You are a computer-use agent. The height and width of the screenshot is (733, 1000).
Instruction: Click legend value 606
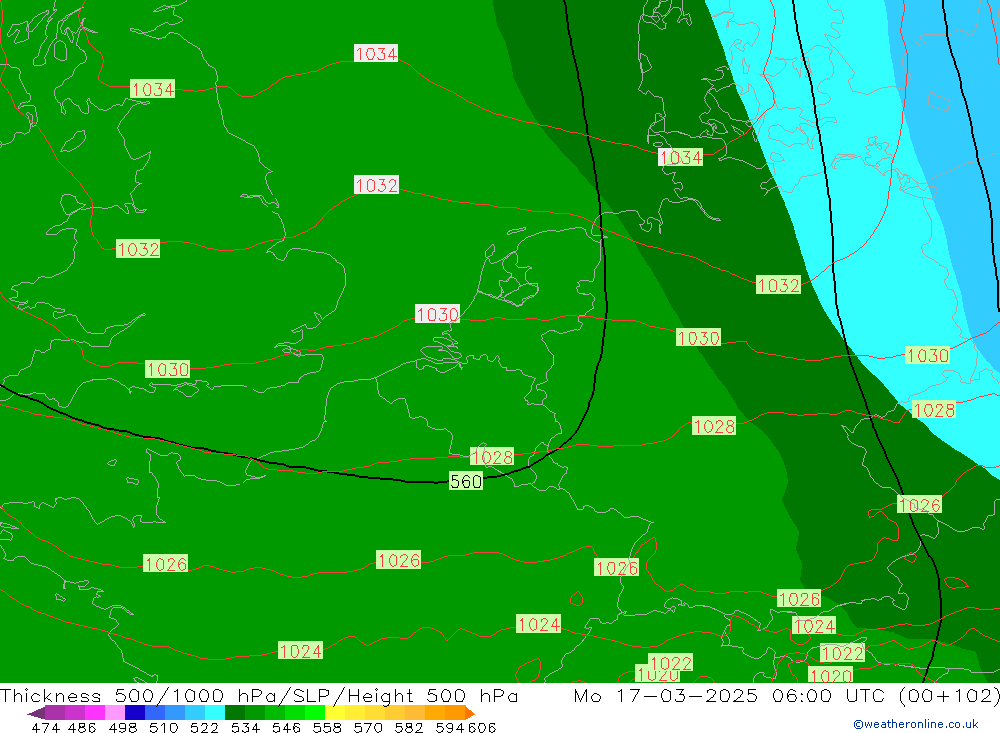[482, 727]
